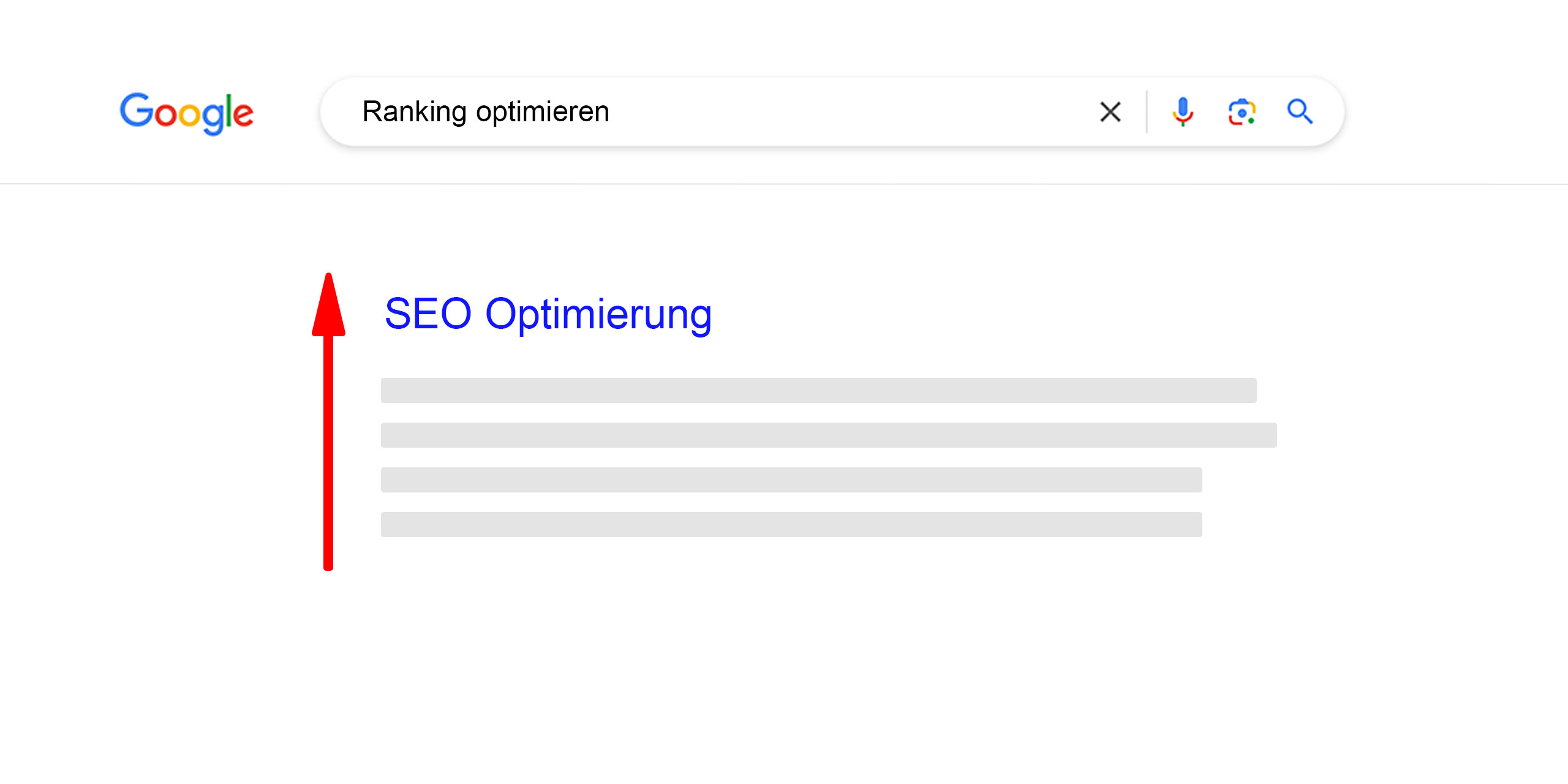Image resolution: width=1568 pixels, height=784 pixels.
Task: Click the vertical divider beside the microphone
Action: (1147, 112)
